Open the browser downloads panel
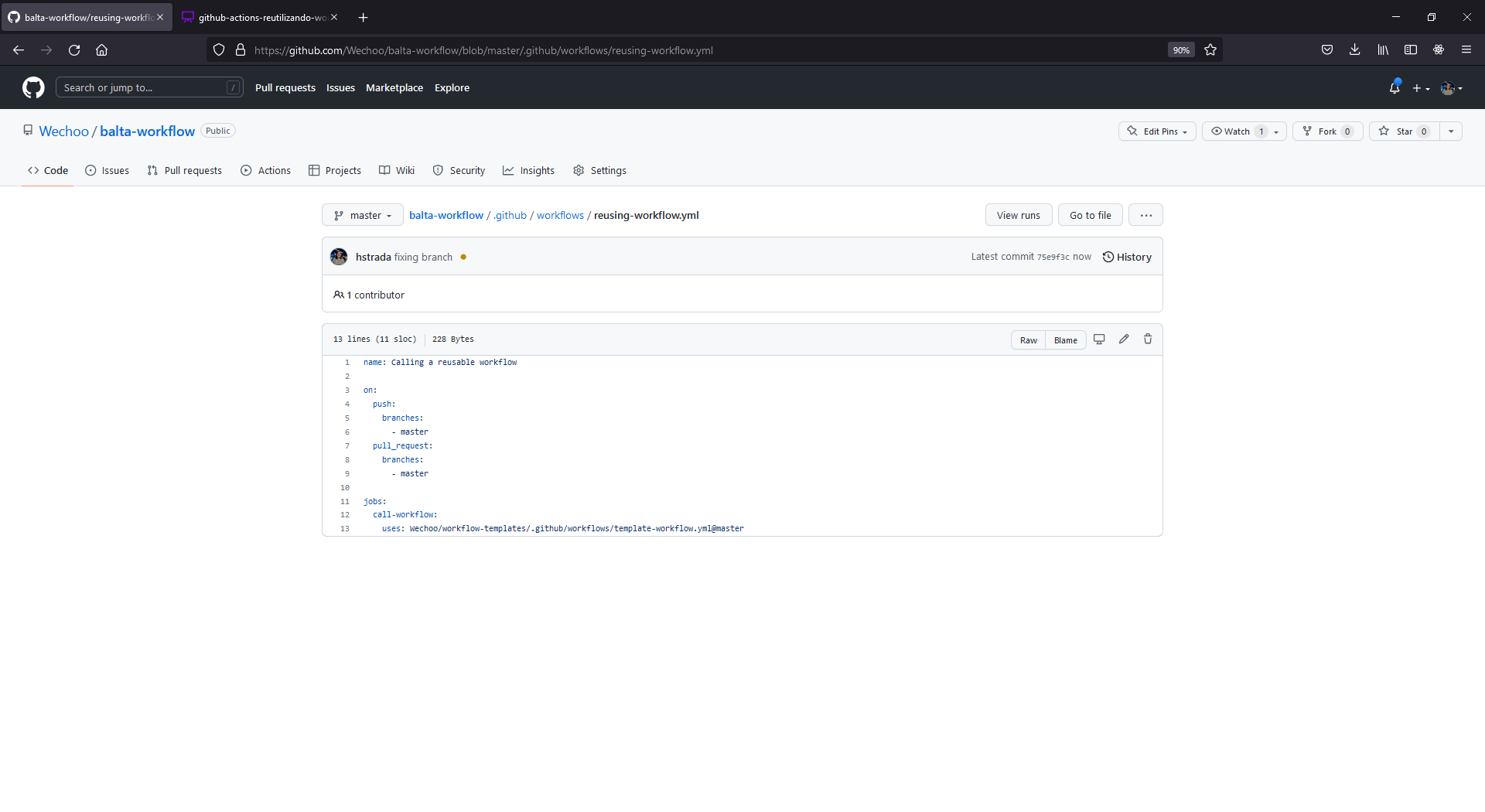This screenshot has height=812, width=1485. pos(1355,49)
